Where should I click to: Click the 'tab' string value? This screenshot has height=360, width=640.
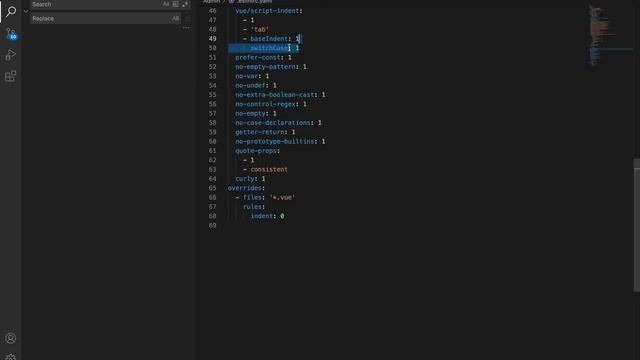[x=260, y=29]
